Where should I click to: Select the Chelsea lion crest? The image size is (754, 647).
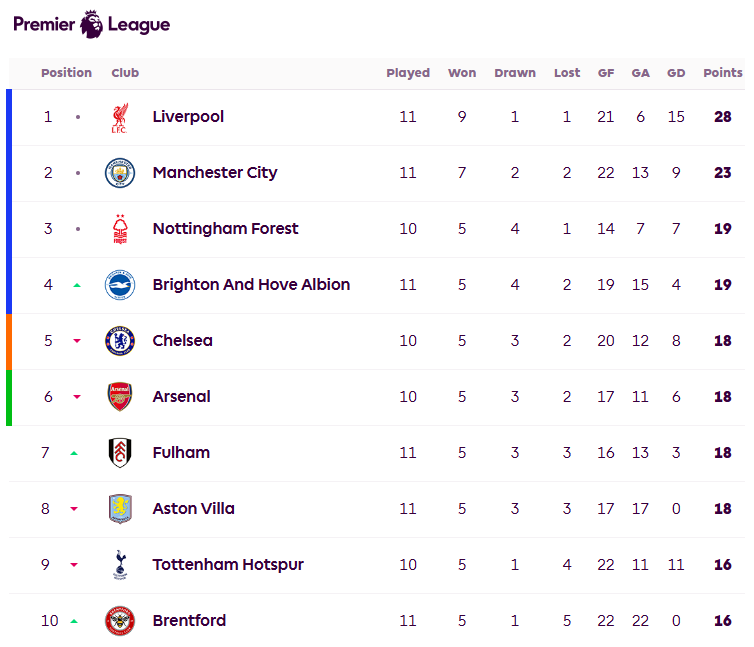[x=120, y=341]
